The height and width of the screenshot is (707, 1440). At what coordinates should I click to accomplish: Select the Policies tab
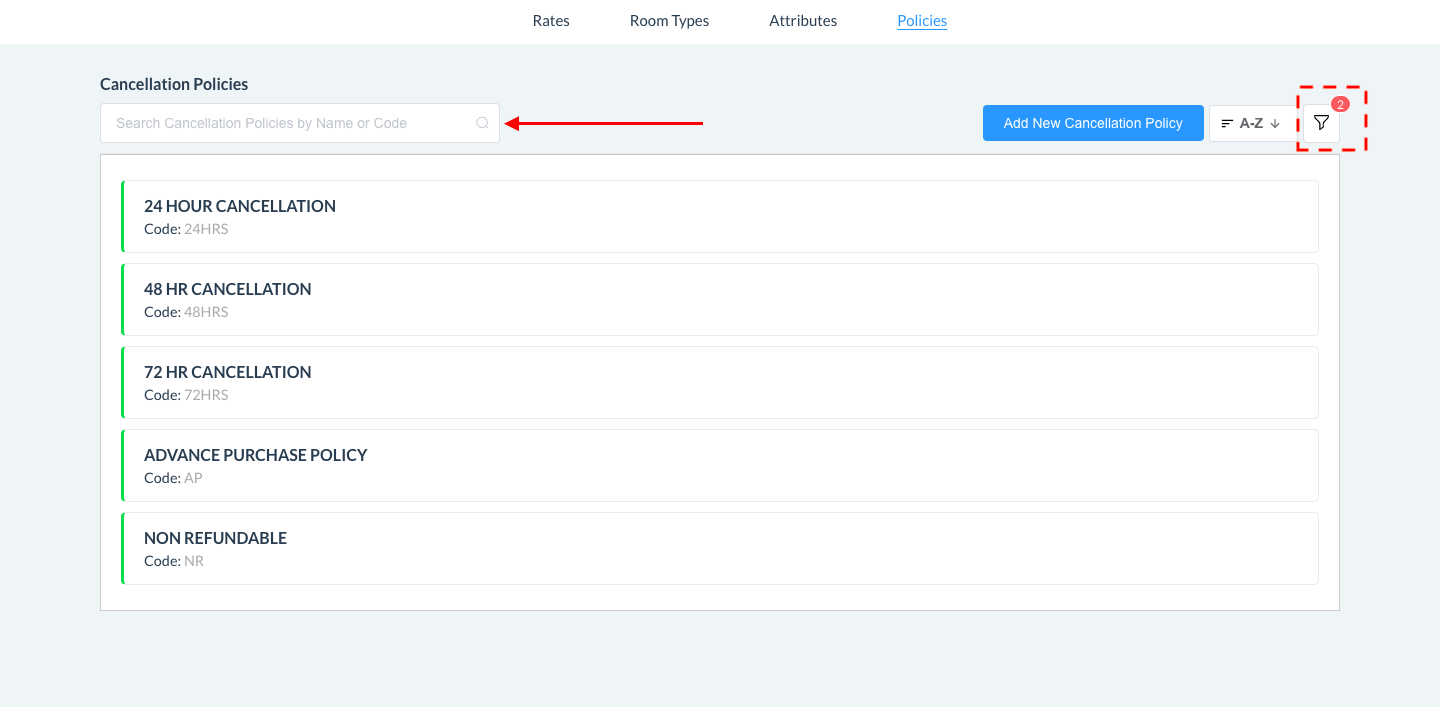pos(922,21)
